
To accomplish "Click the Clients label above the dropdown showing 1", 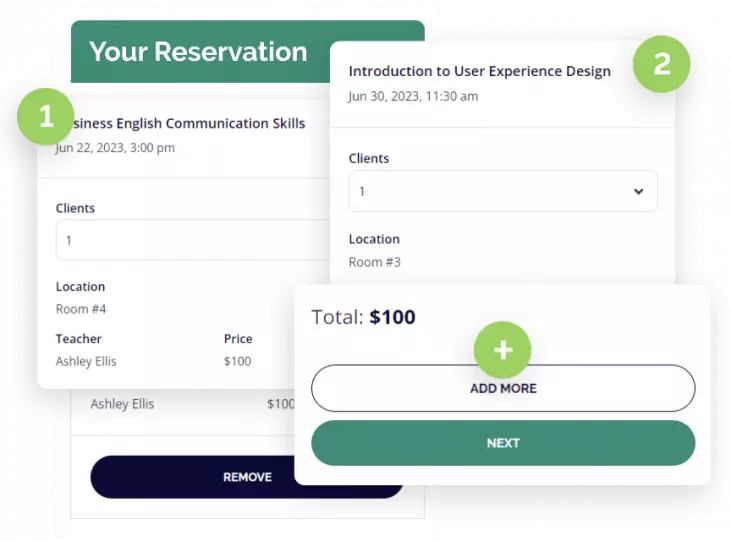I will pyautogui.click(x=369, y=159).
